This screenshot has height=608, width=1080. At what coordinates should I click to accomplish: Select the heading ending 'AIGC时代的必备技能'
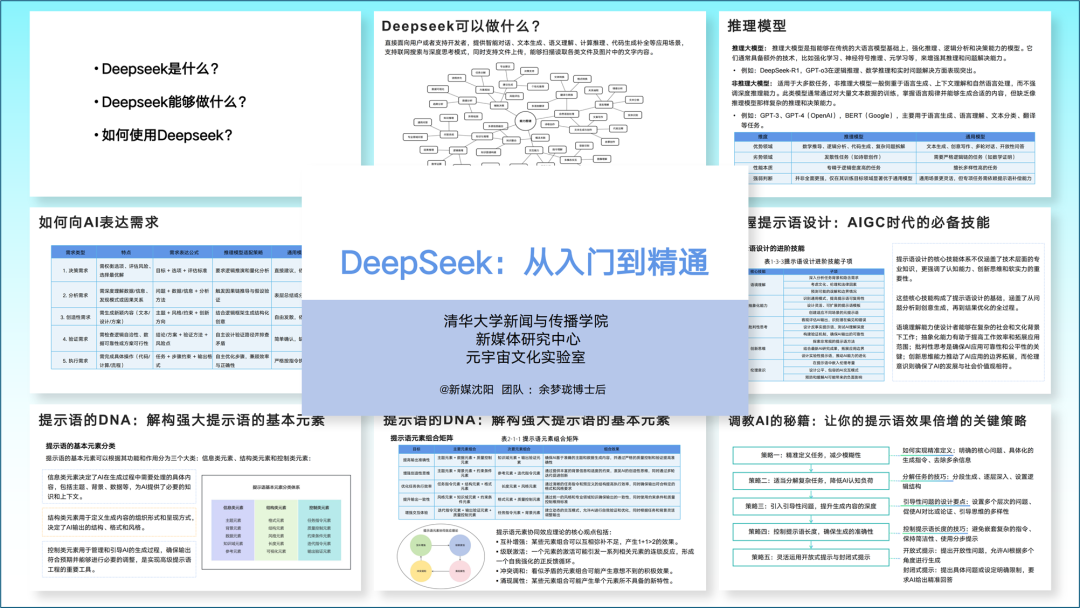870,222
